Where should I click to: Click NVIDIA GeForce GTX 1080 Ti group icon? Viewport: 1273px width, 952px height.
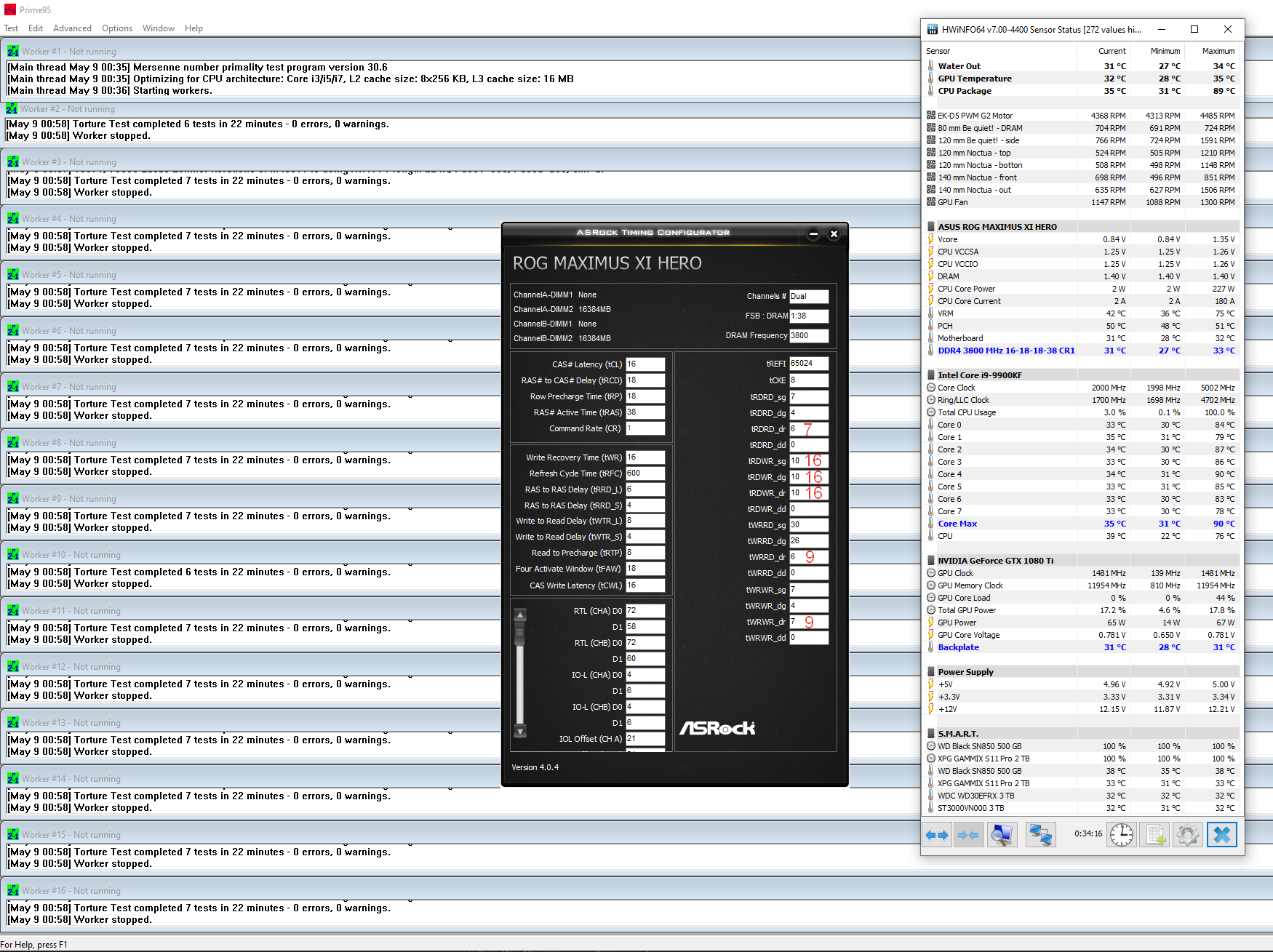[x=931, y=561]
